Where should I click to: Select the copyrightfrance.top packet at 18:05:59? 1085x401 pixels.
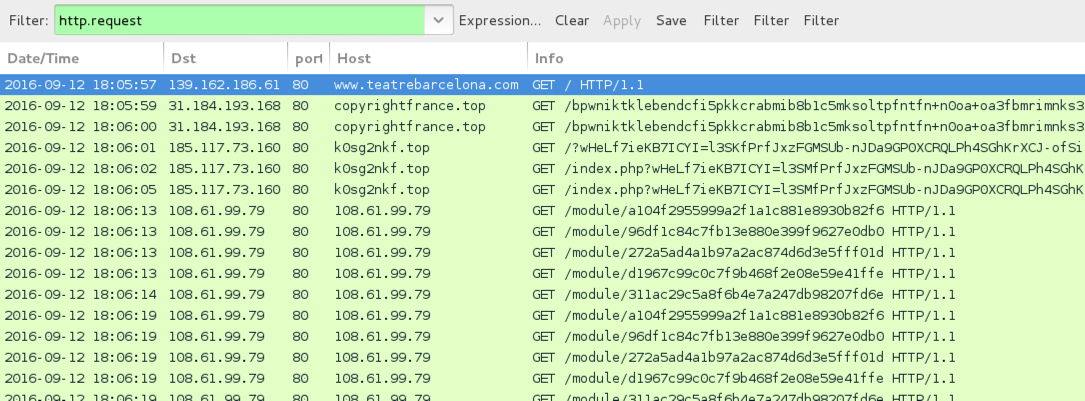click(x=410, y=106)
